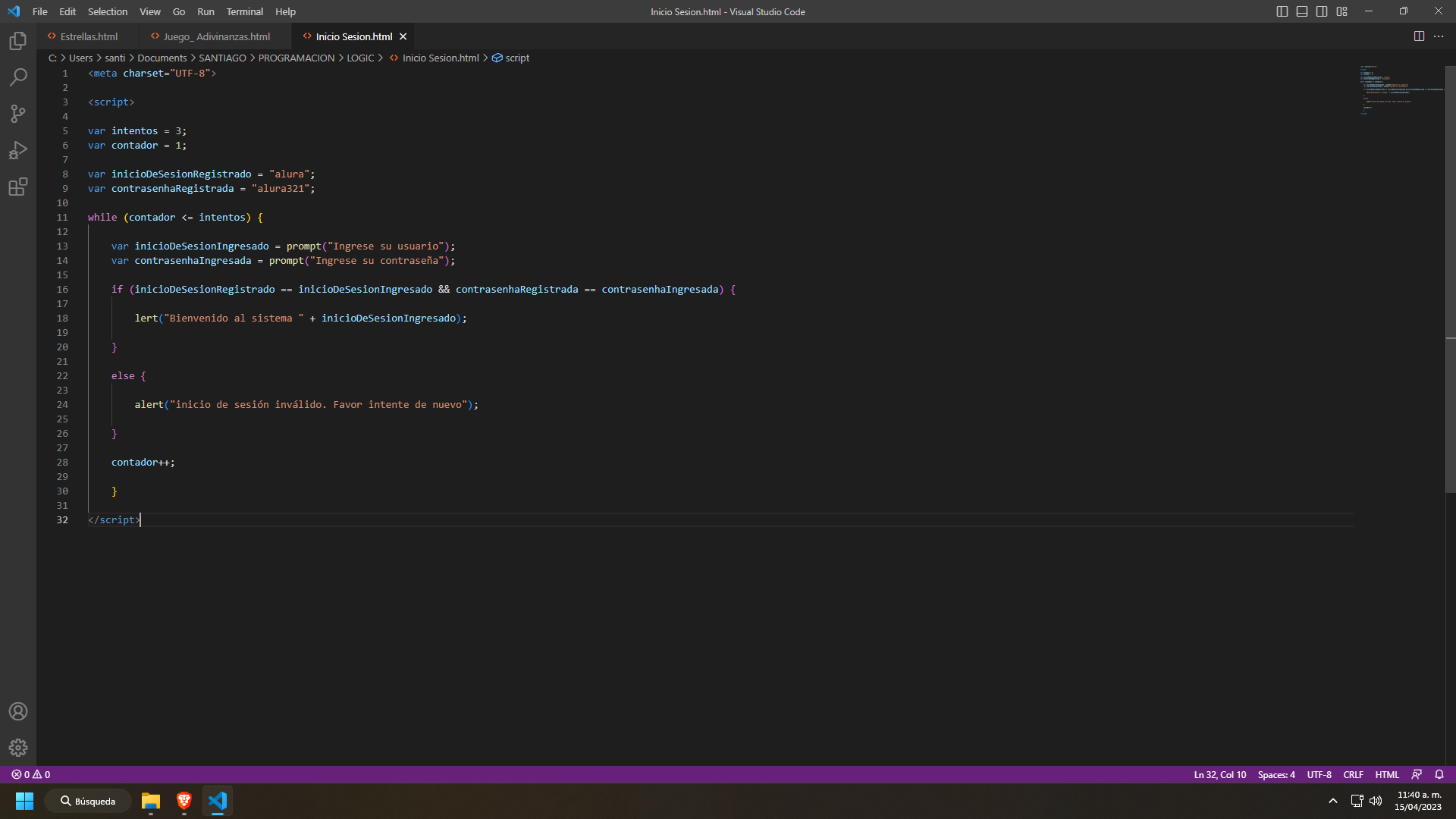Screen dimensions: 1456x819
Task: Open the Run and Debug view
Action: tap(18, 150)
